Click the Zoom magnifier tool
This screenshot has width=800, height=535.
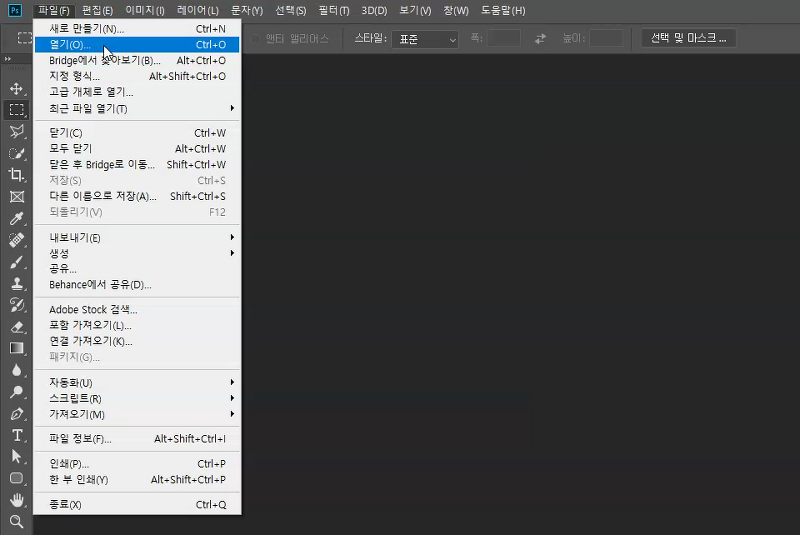pyautogui.click(x=16, y=521)
